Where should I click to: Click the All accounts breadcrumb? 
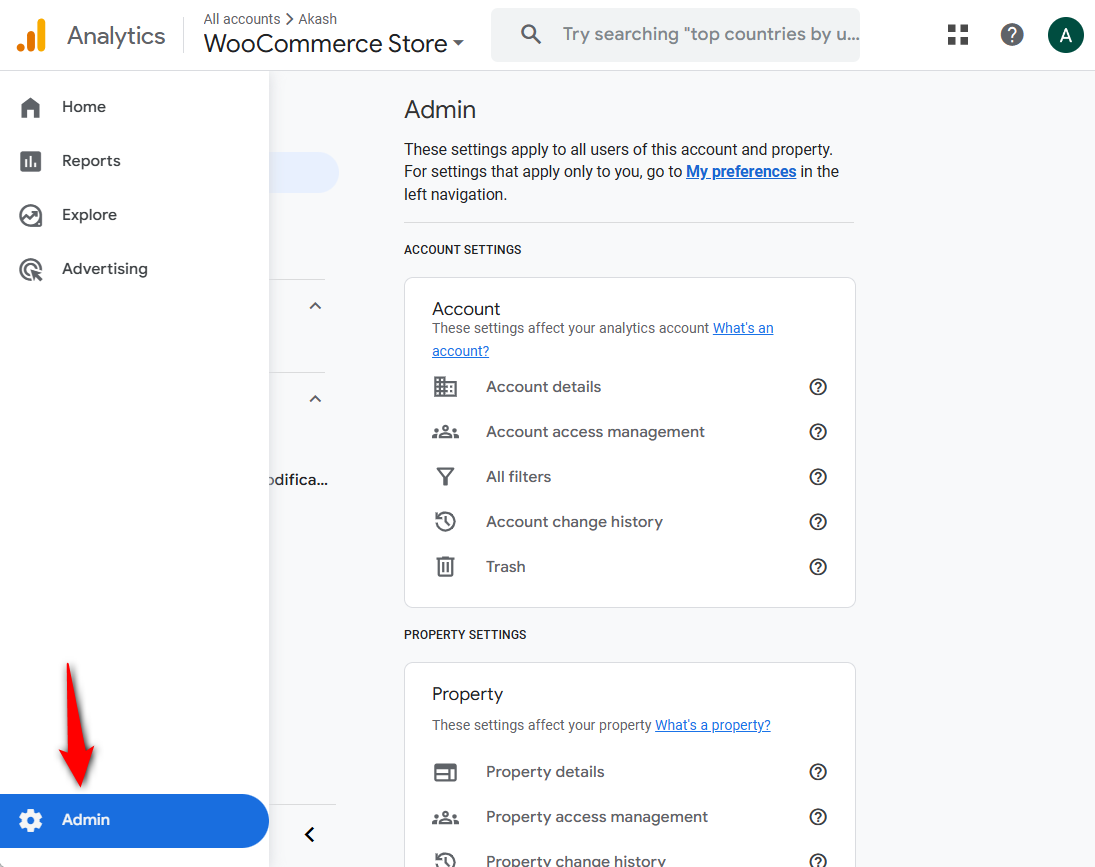(242, 19)
